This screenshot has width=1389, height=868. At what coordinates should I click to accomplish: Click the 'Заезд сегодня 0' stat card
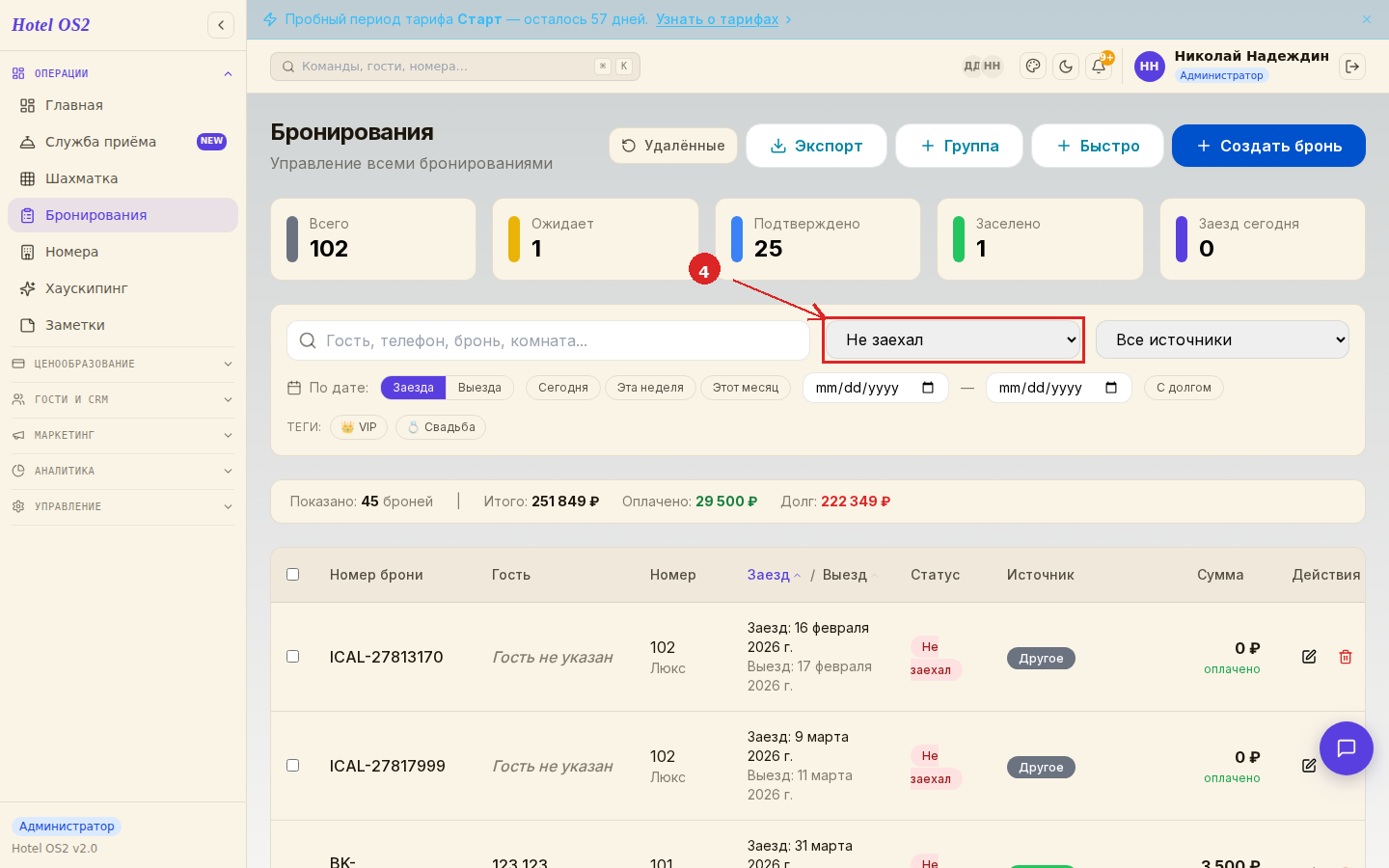(x=1263, y=239)
